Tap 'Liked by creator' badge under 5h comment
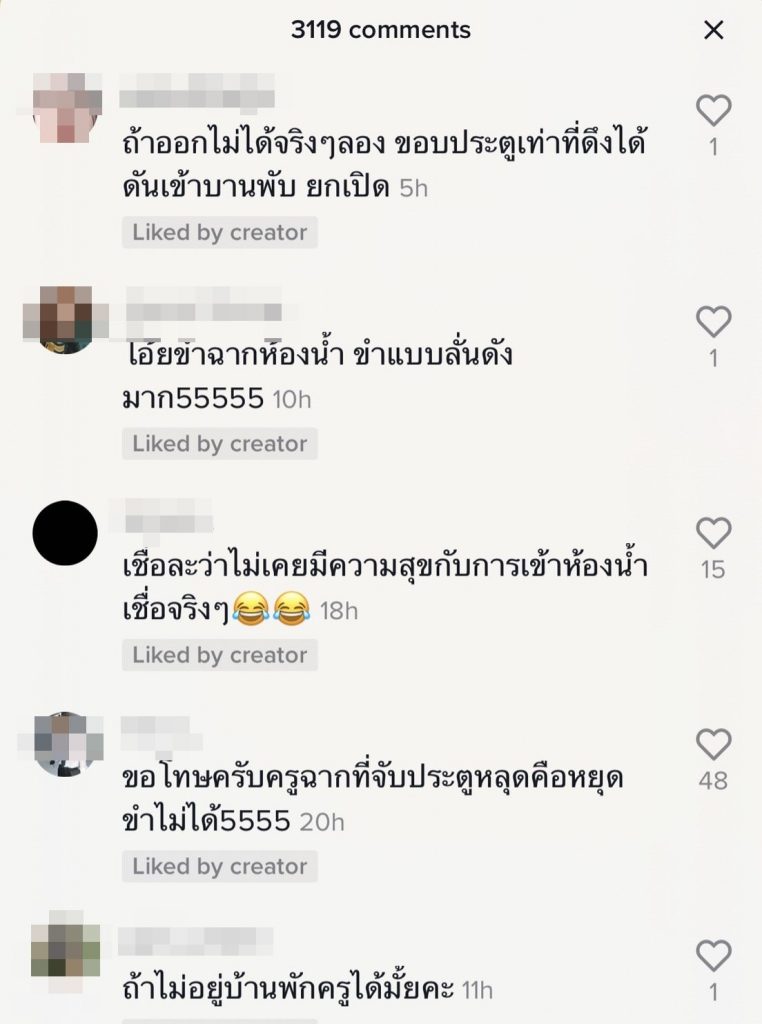The width and height of the screenshot is (762, 1024). tap(219, 232)
